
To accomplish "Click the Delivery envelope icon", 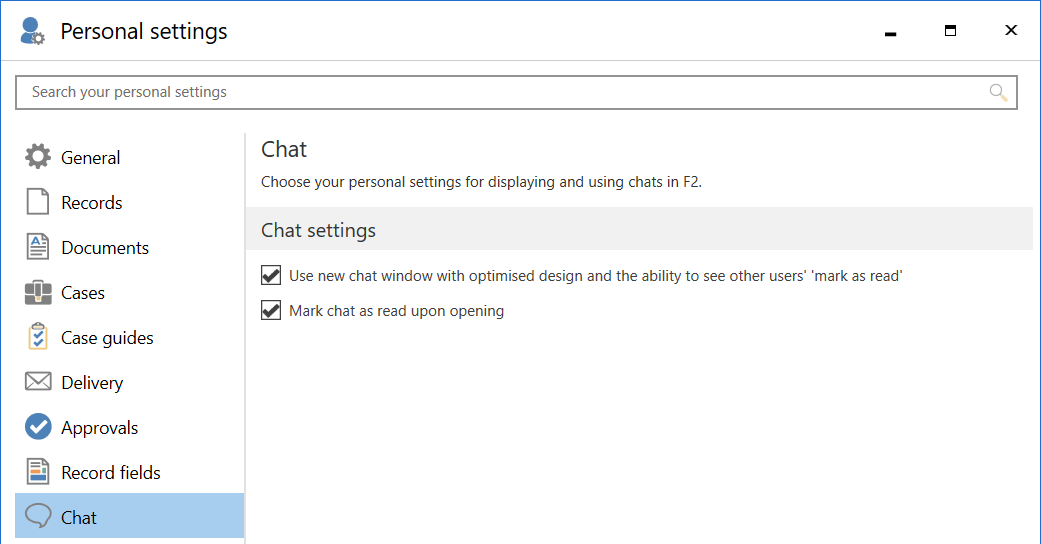I will (38, 382).
